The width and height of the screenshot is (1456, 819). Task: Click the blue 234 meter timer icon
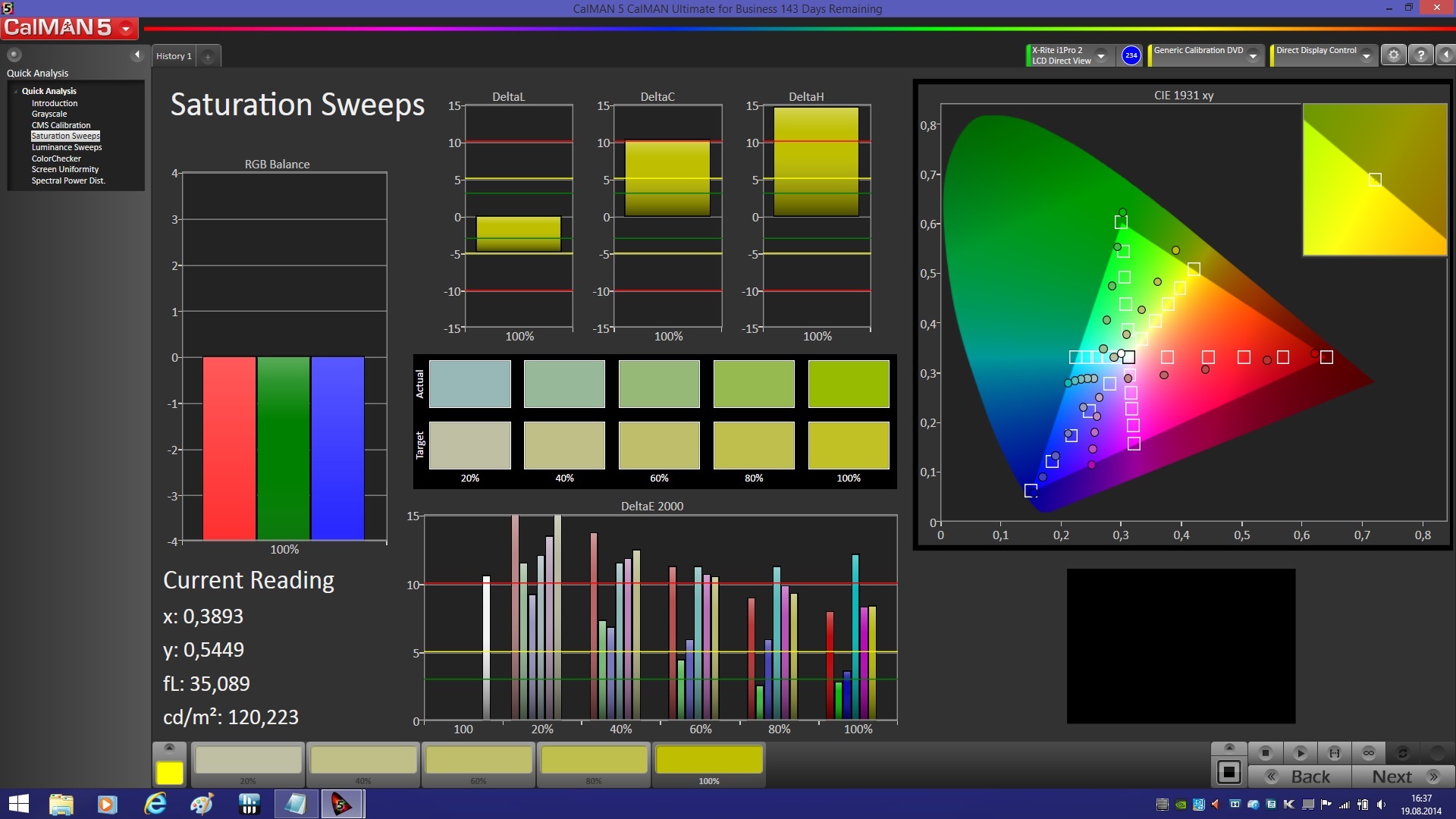1131,55
